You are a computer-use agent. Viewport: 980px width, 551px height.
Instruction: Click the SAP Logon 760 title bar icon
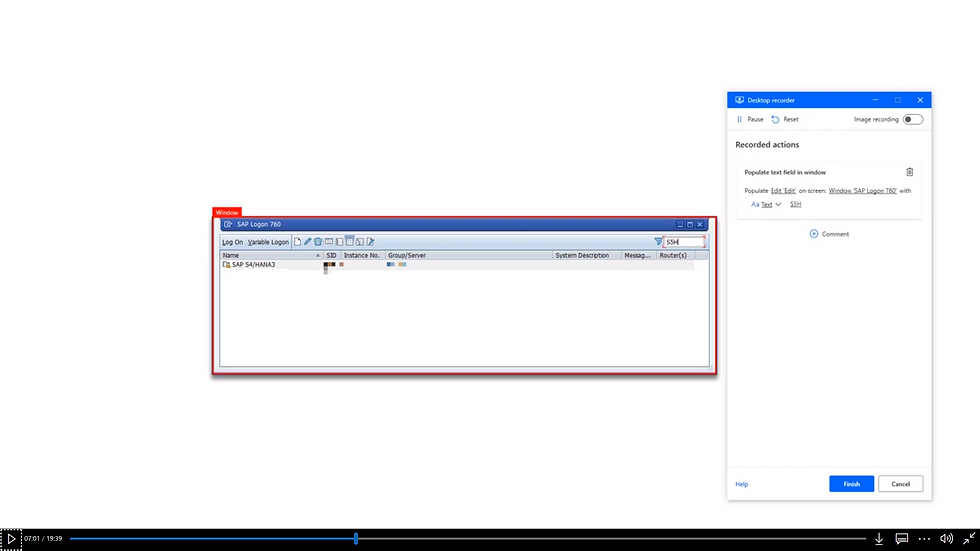click(x=228, y=224)
